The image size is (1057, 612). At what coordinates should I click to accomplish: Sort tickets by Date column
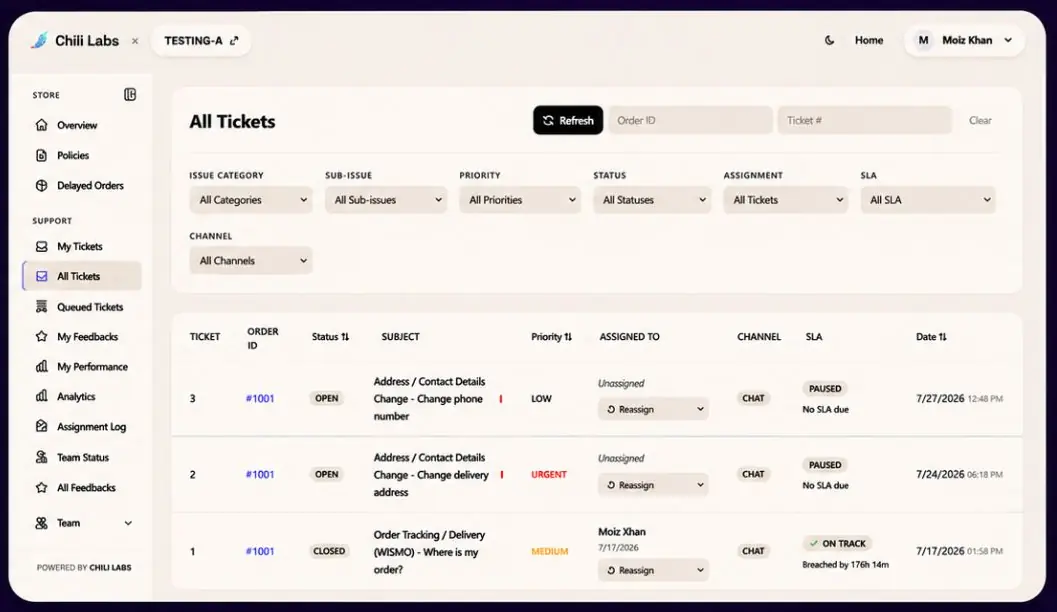931,337
